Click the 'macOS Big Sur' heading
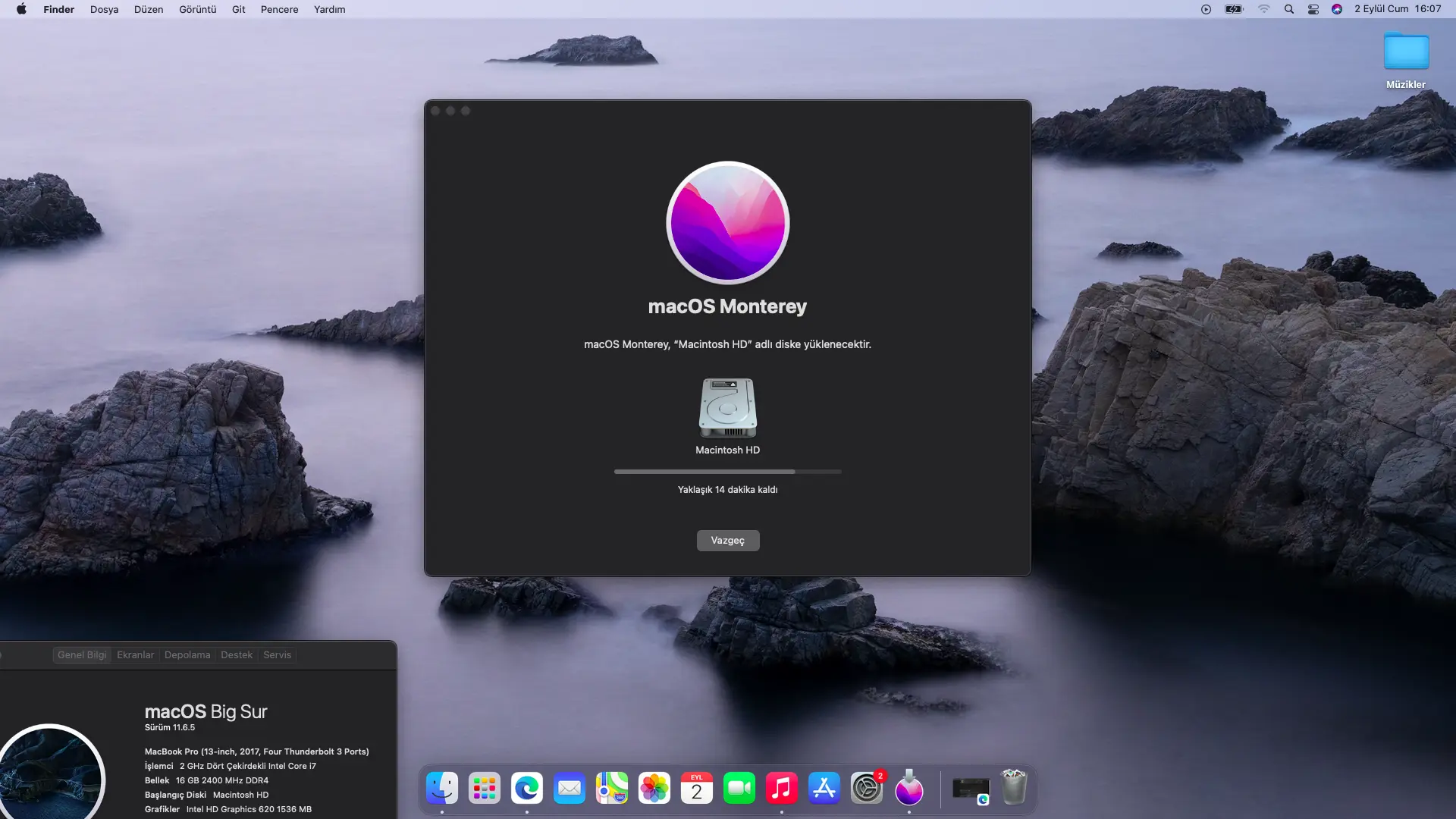 (206, 711)
